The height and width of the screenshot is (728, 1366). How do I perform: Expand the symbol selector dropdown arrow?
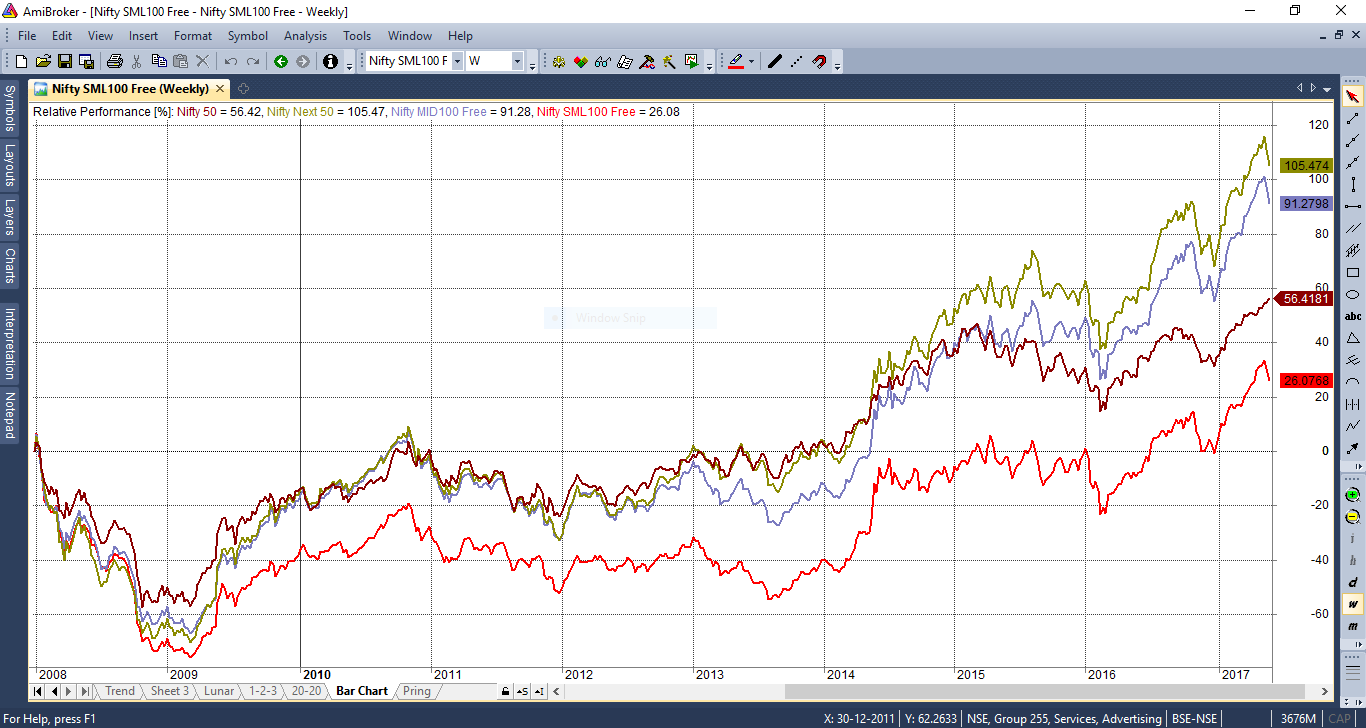[457, 61]
